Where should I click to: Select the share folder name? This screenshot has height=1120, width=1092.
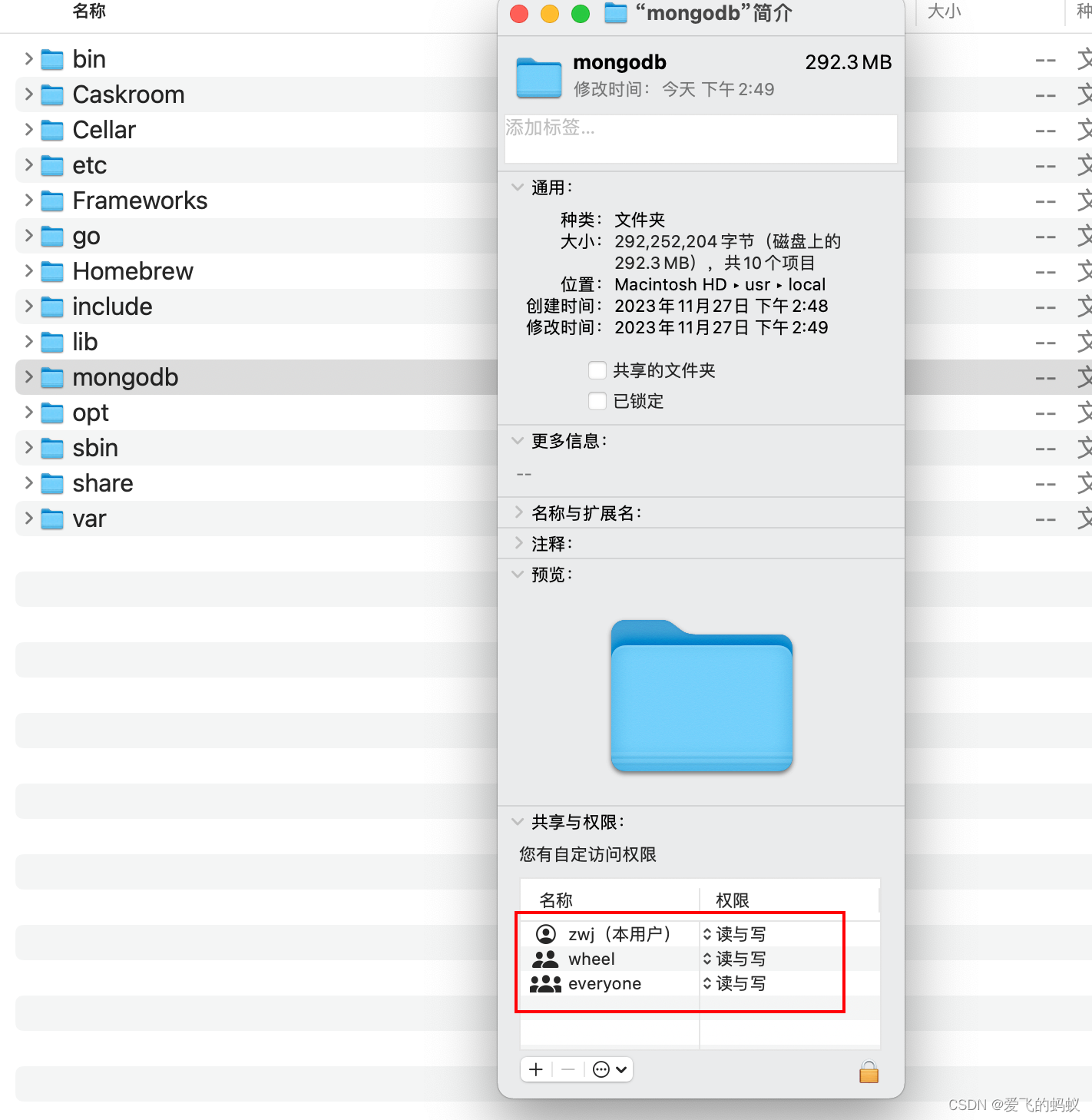click(x=103, y=483)
